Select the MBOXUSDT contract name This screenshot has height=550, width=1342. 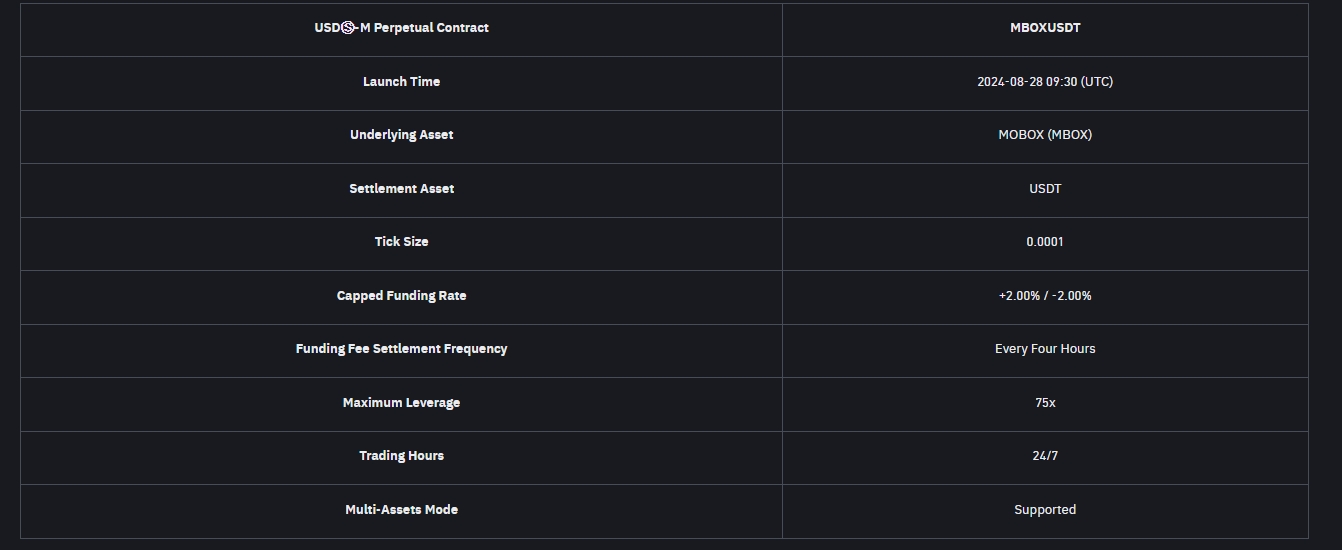[1045, 28]
